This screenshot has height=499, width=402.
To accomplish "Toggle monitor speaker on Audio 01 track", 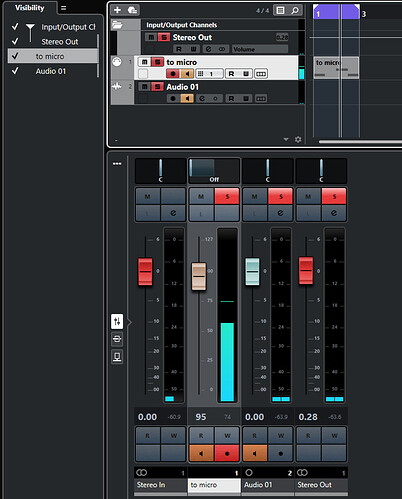I will pyautogui.click(x=187, y=98).
